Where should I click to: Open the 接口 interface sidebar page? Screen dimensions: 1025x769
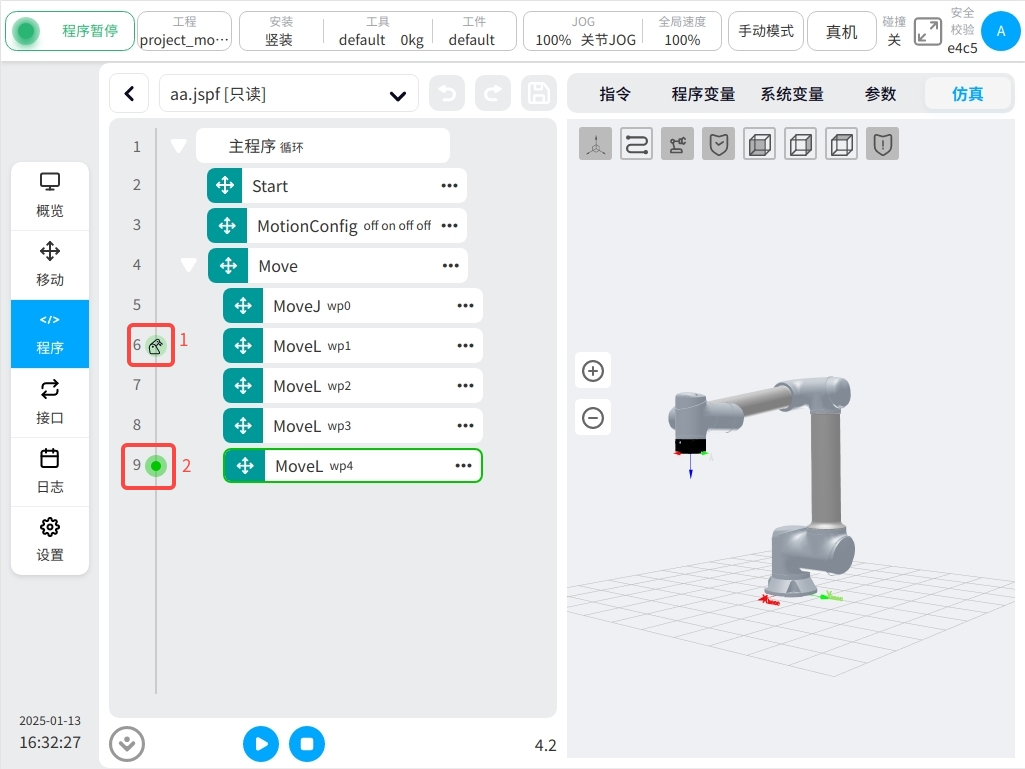click(x=50, y=403)
